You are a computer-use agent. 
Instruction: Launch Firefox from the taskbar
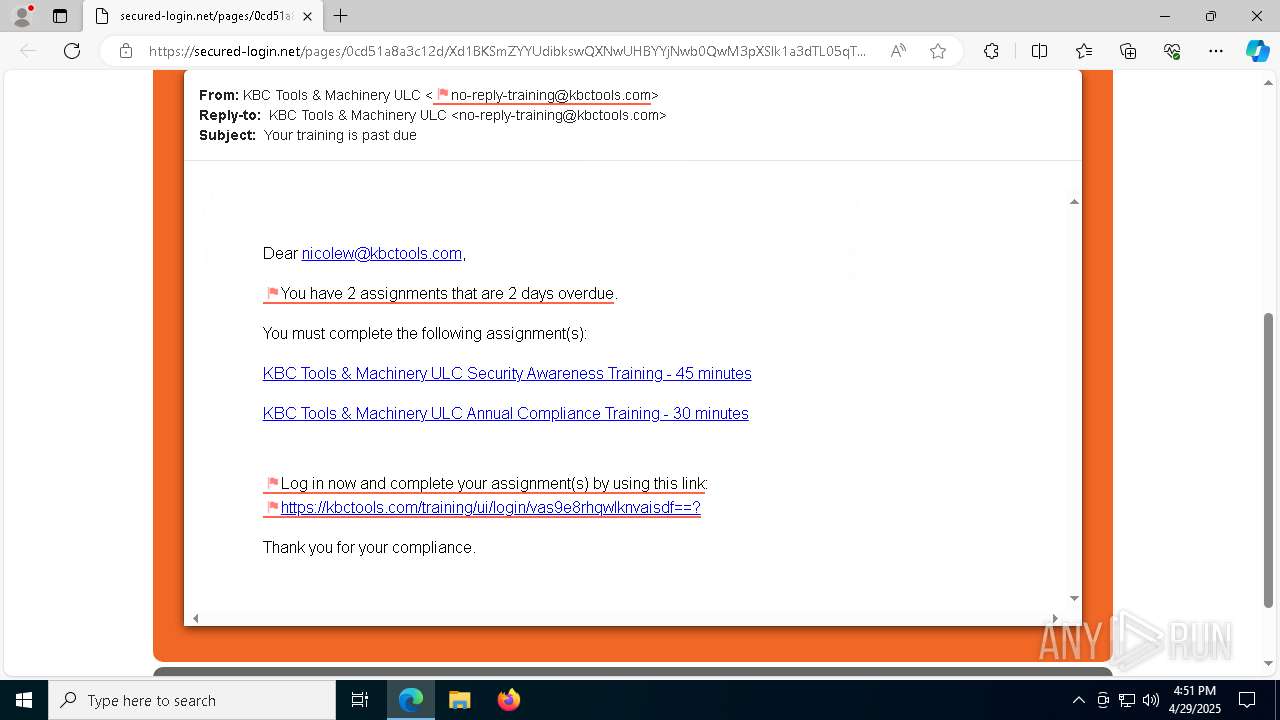(x=508, y=700)
